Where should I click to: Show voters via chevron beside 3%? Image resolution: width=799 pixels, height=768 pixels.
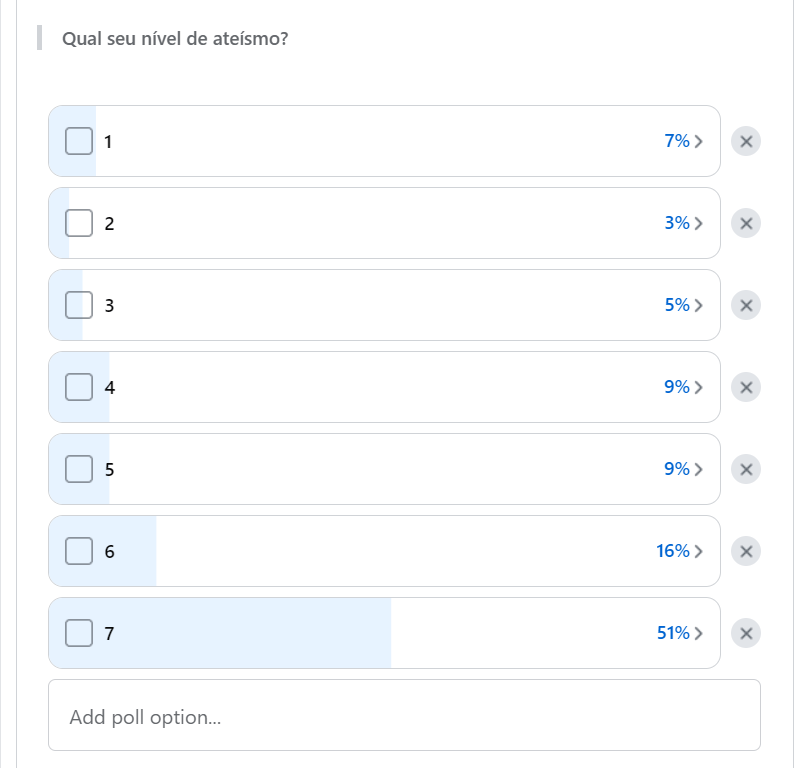699,224
